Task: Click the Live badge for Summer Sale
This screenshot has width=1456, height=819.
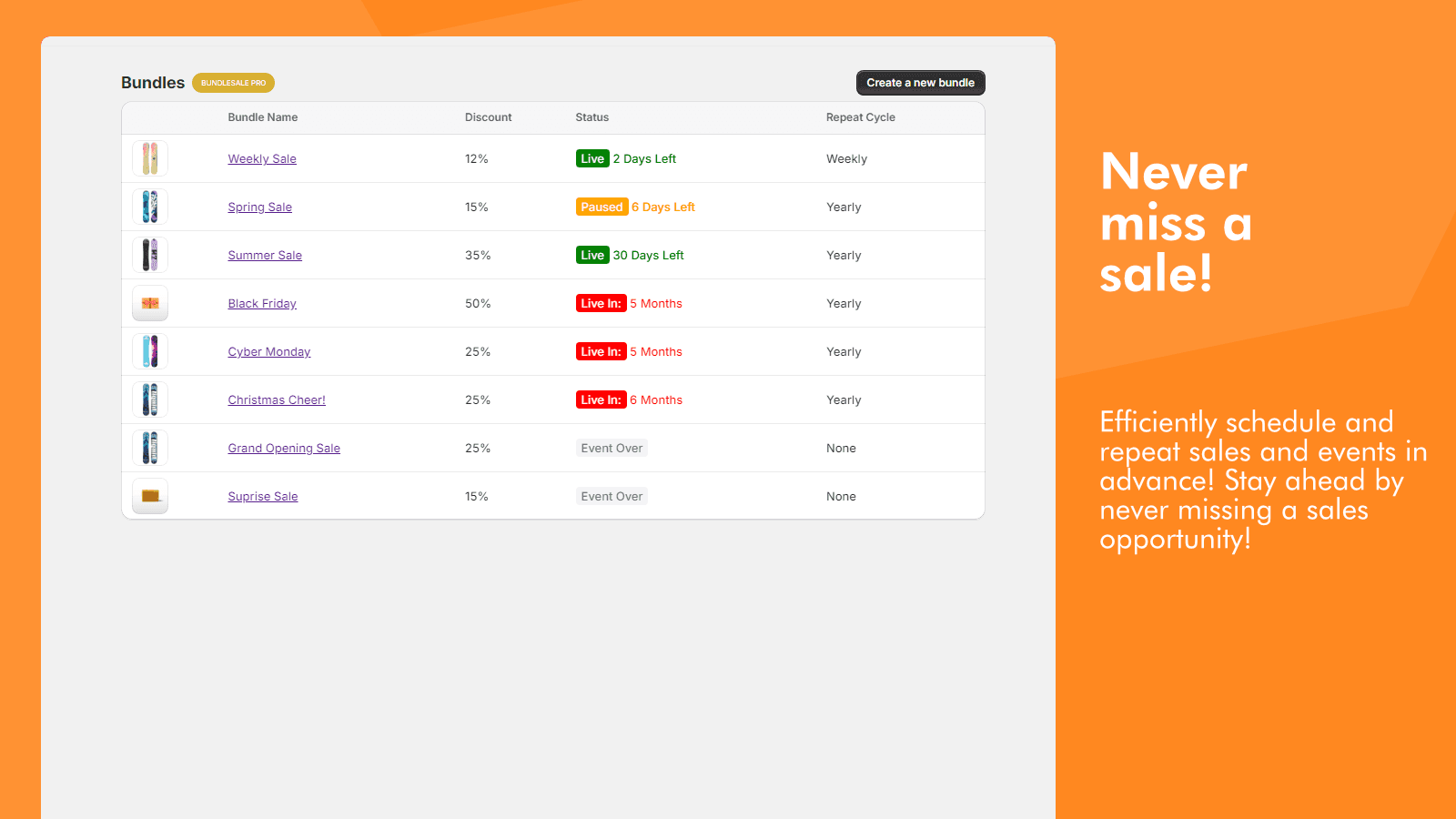Action: [592, 256]
